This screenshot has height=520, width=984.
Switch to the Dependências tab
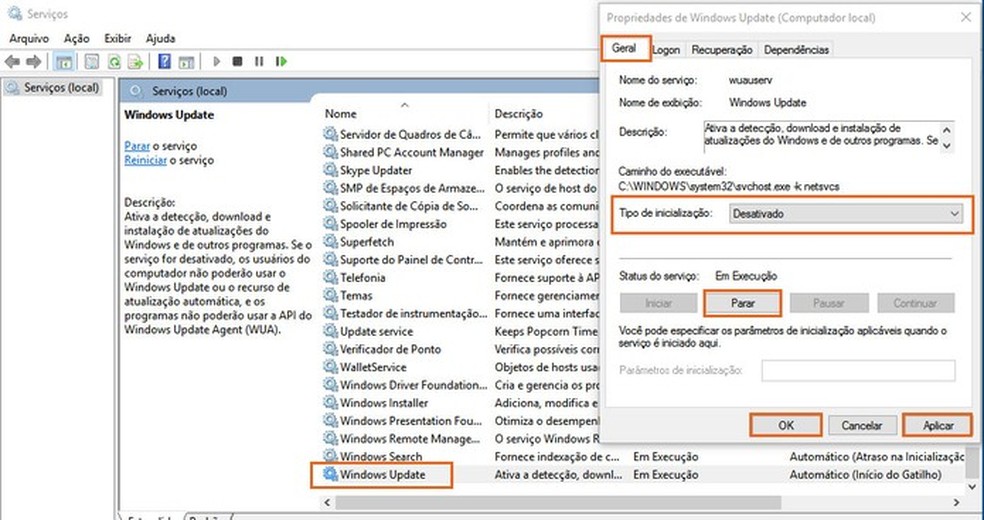796,50
